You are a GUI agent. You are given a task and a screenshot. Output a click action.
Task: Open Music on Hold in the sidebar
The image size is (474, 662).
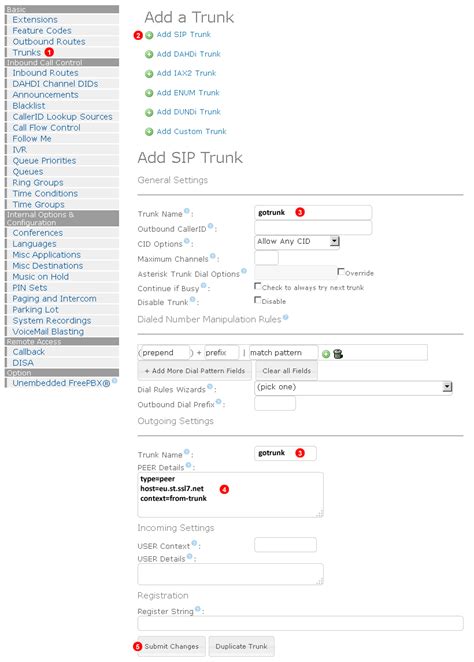(x=40, y=277)
